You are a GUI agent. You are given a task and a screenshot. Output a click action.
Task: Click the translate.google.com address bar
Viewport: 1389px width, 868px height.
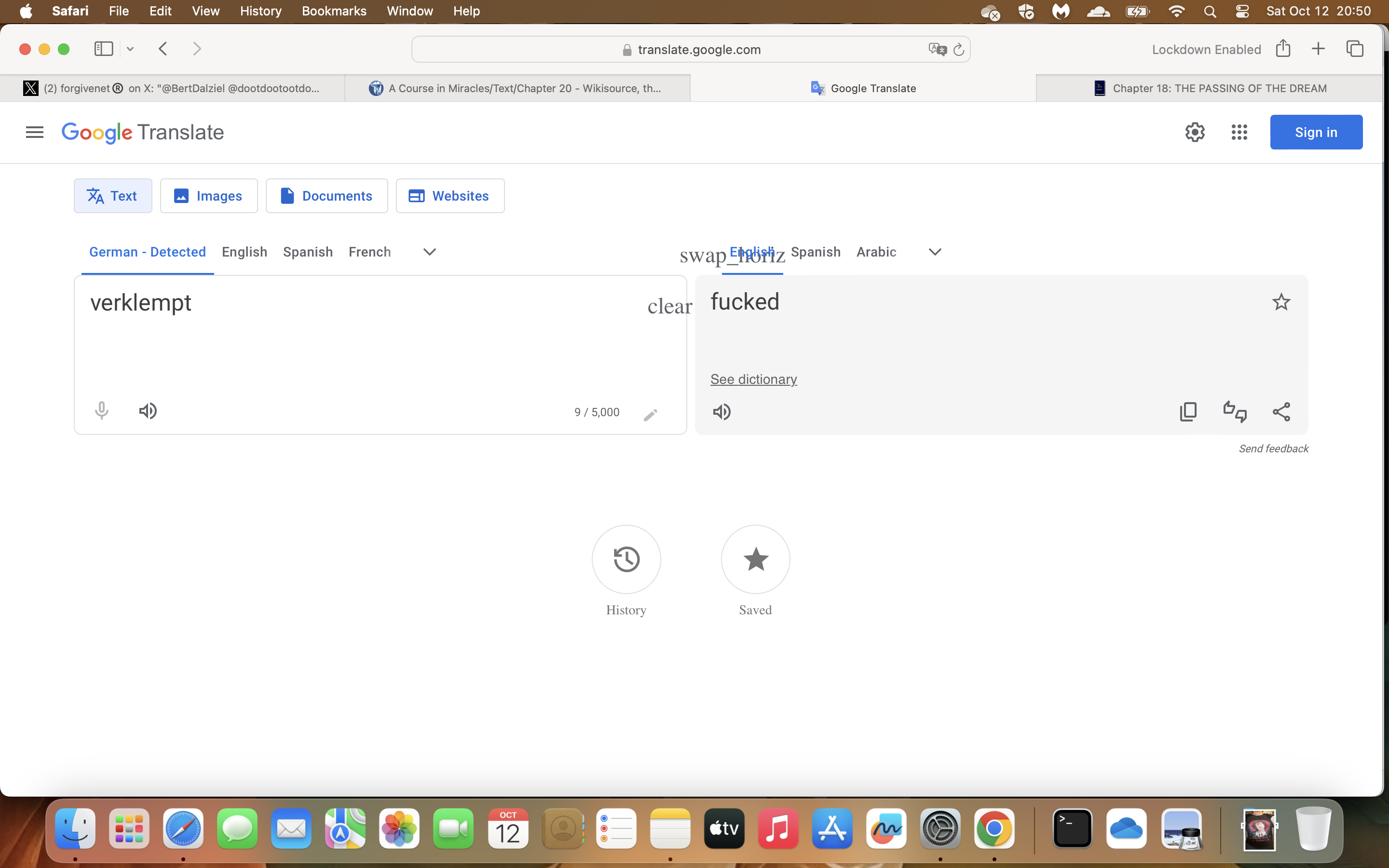pyautogui.click(x=691, y=49)
